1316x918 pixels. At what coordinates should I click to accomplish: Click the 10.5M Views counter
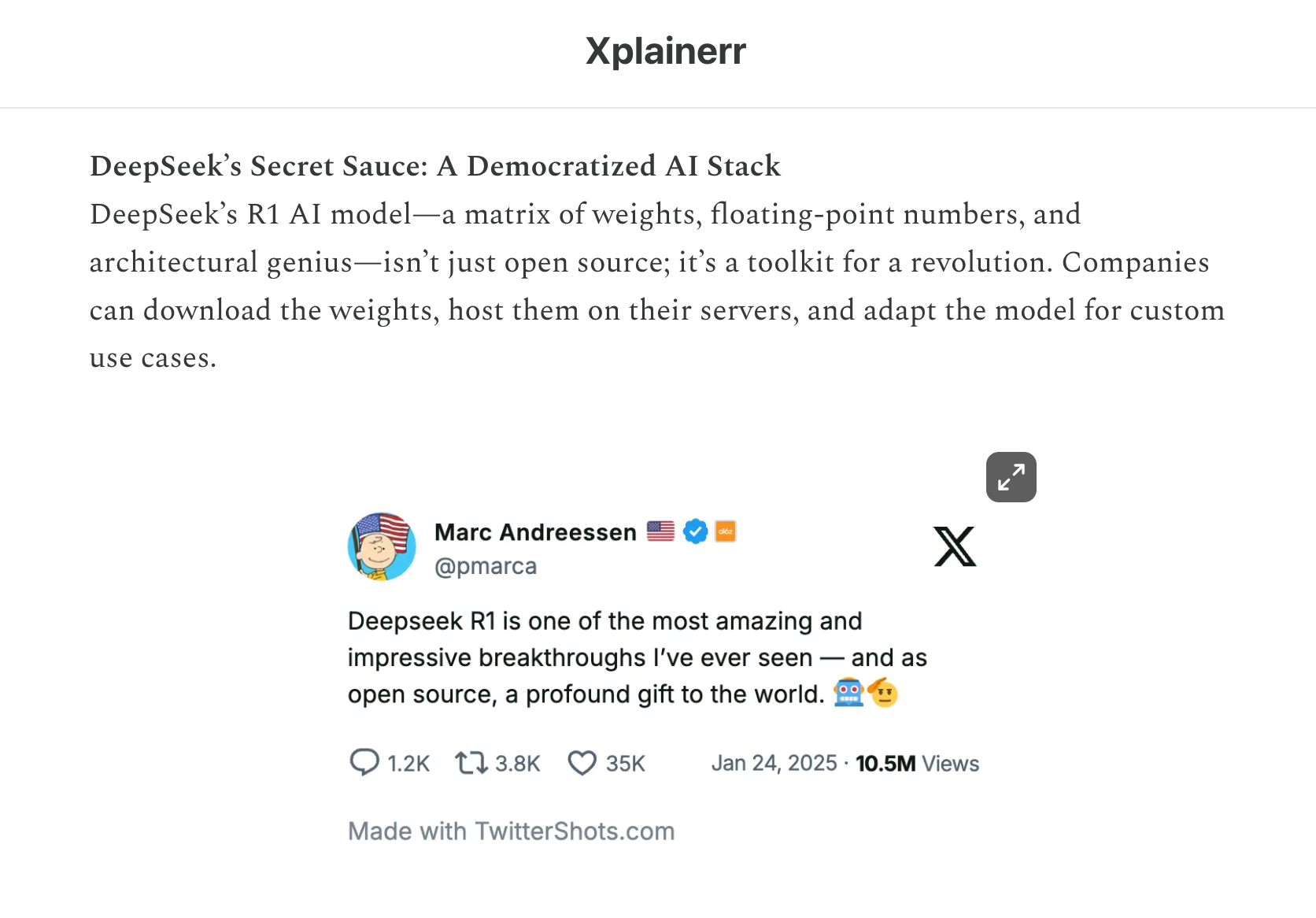pos(917,762)
